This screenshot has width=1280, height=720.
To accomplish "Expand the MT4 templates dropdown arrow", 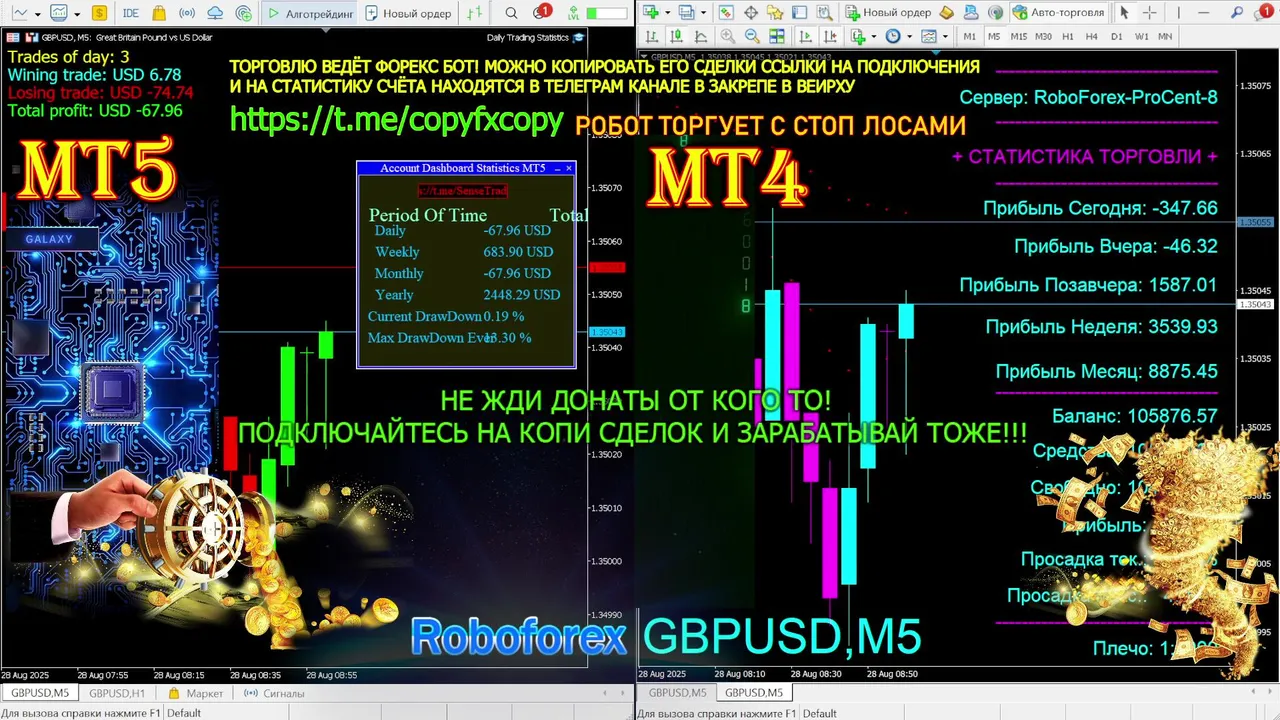I will 945,36.
